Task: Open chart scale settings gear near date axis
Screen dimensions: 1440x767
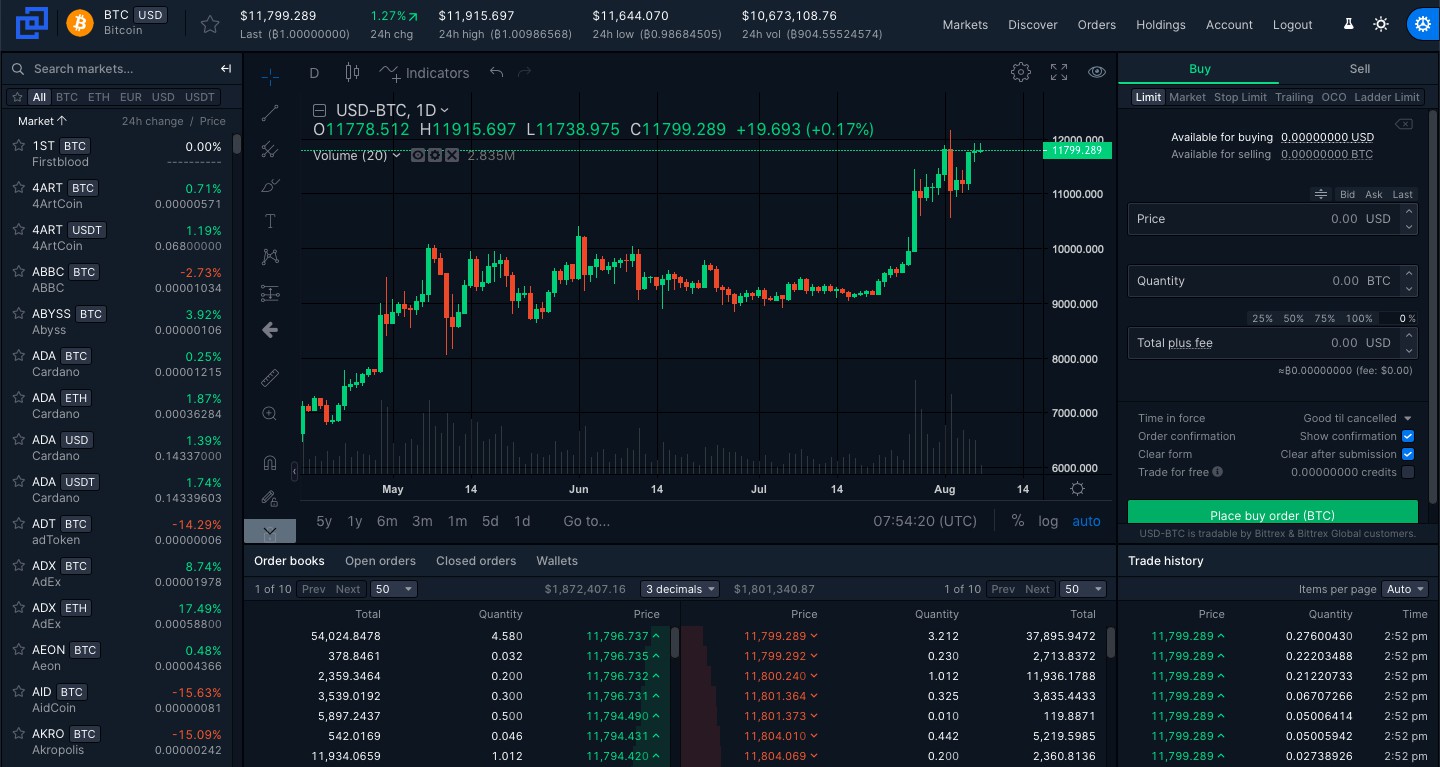Action: pos(1077,489)
